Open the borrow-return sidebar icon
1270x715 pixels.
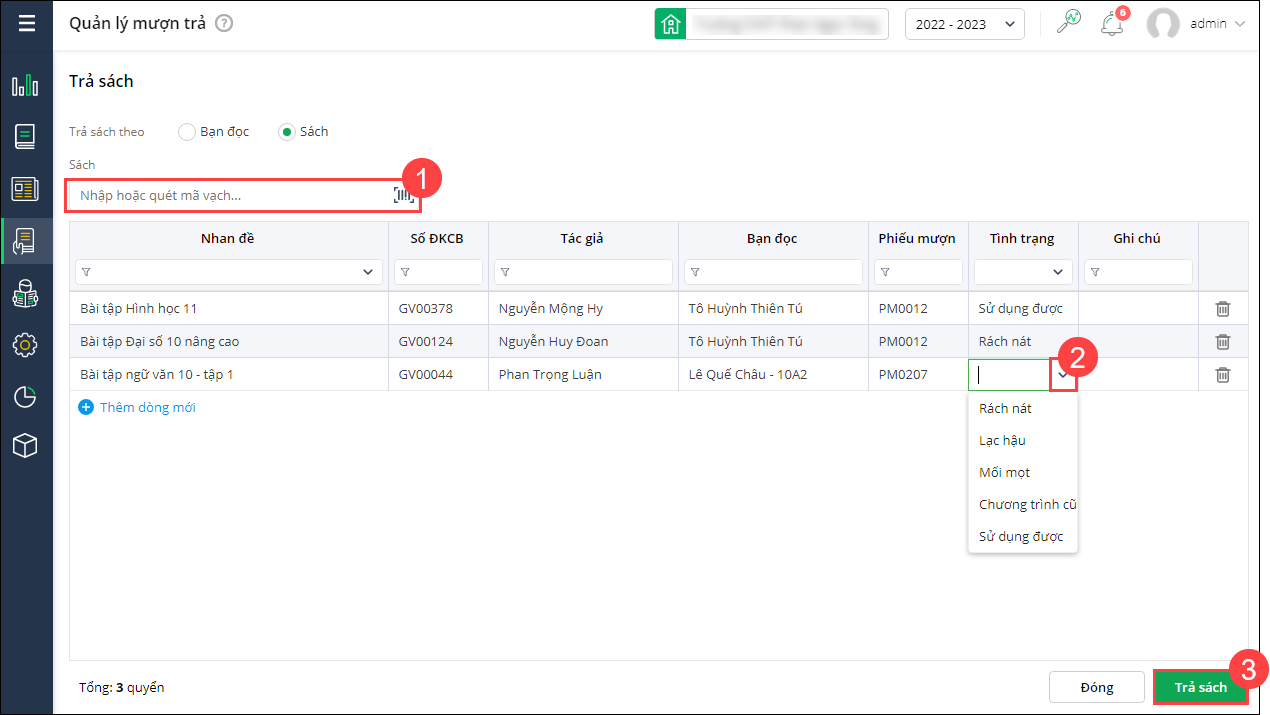25,241
